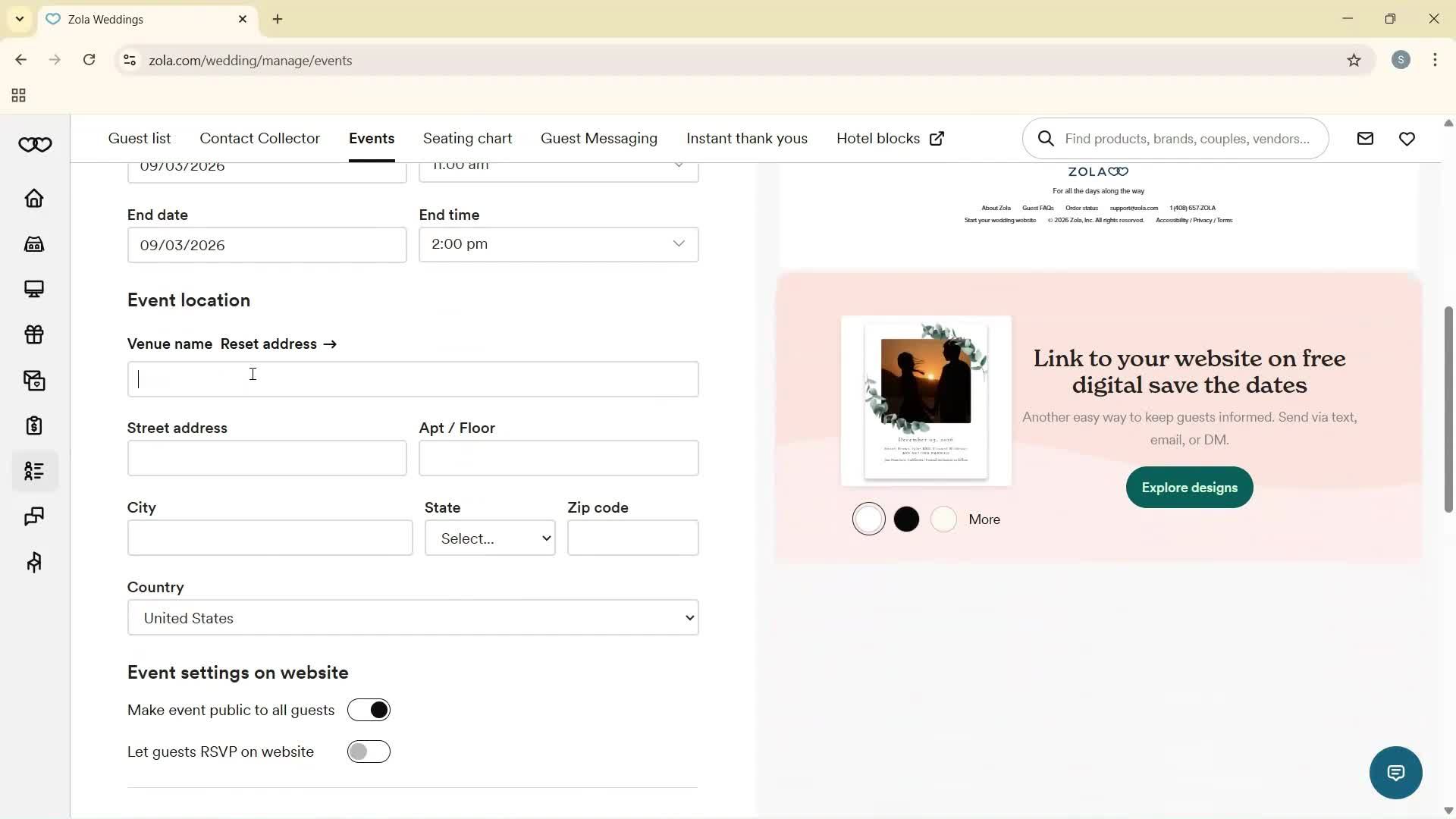
Task: Open the favorites heart icon in header
Action: pyautogui.click(x=1407, y=138)
